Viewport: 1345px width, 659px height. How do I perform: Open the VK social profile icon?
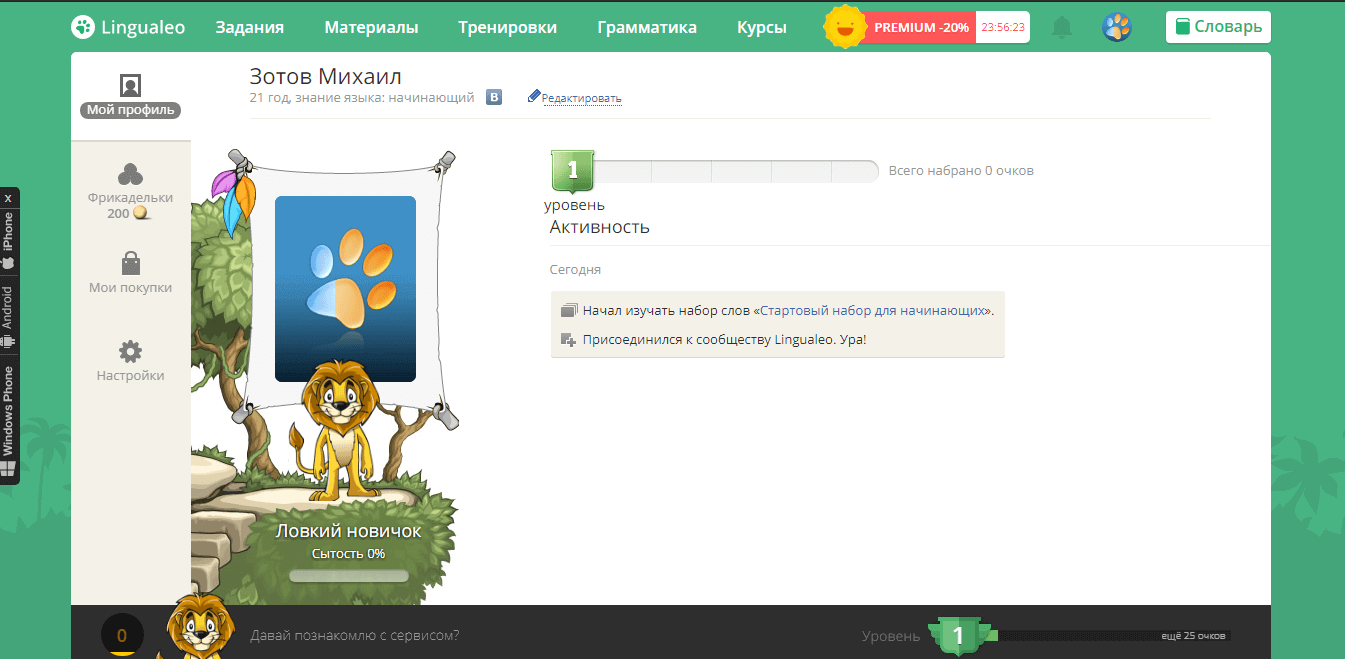(x=494, y=97)
